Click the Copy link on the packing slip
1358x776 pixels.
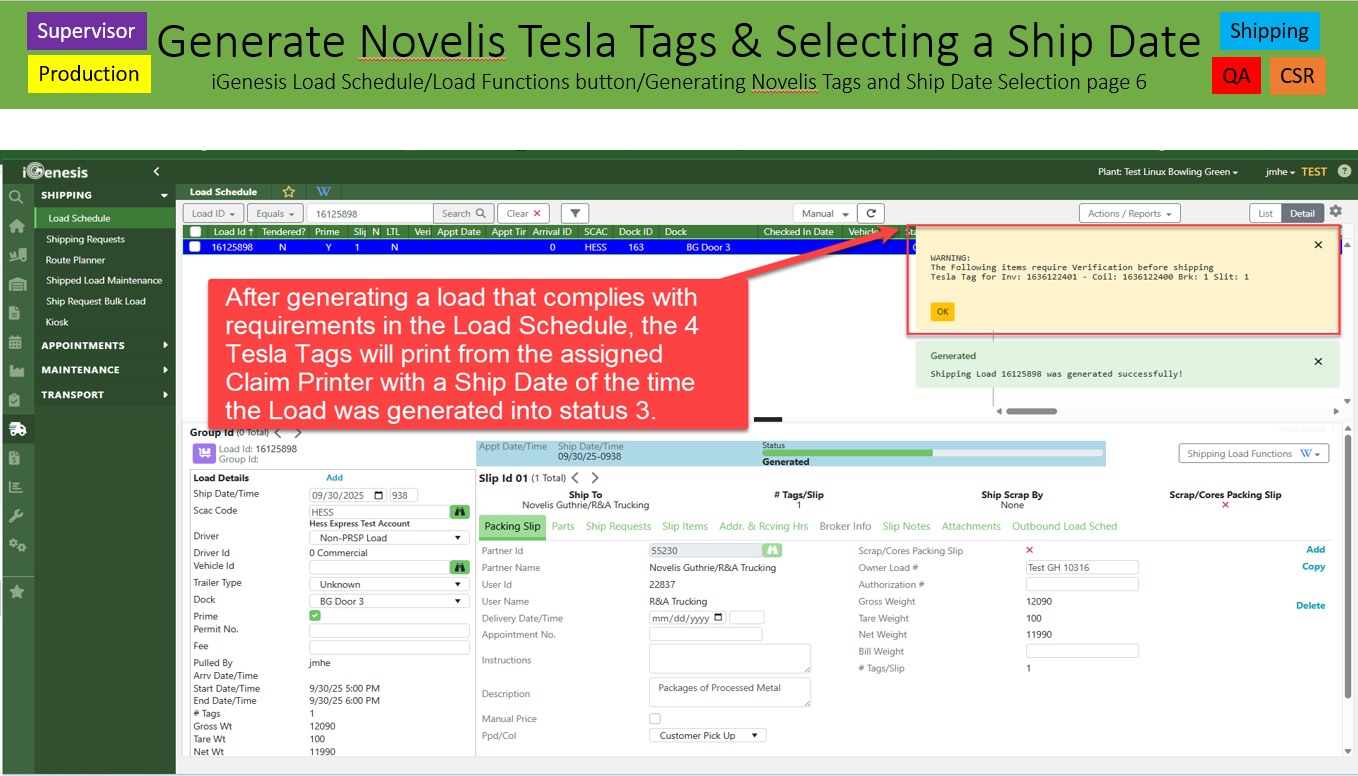(1313, 567)
